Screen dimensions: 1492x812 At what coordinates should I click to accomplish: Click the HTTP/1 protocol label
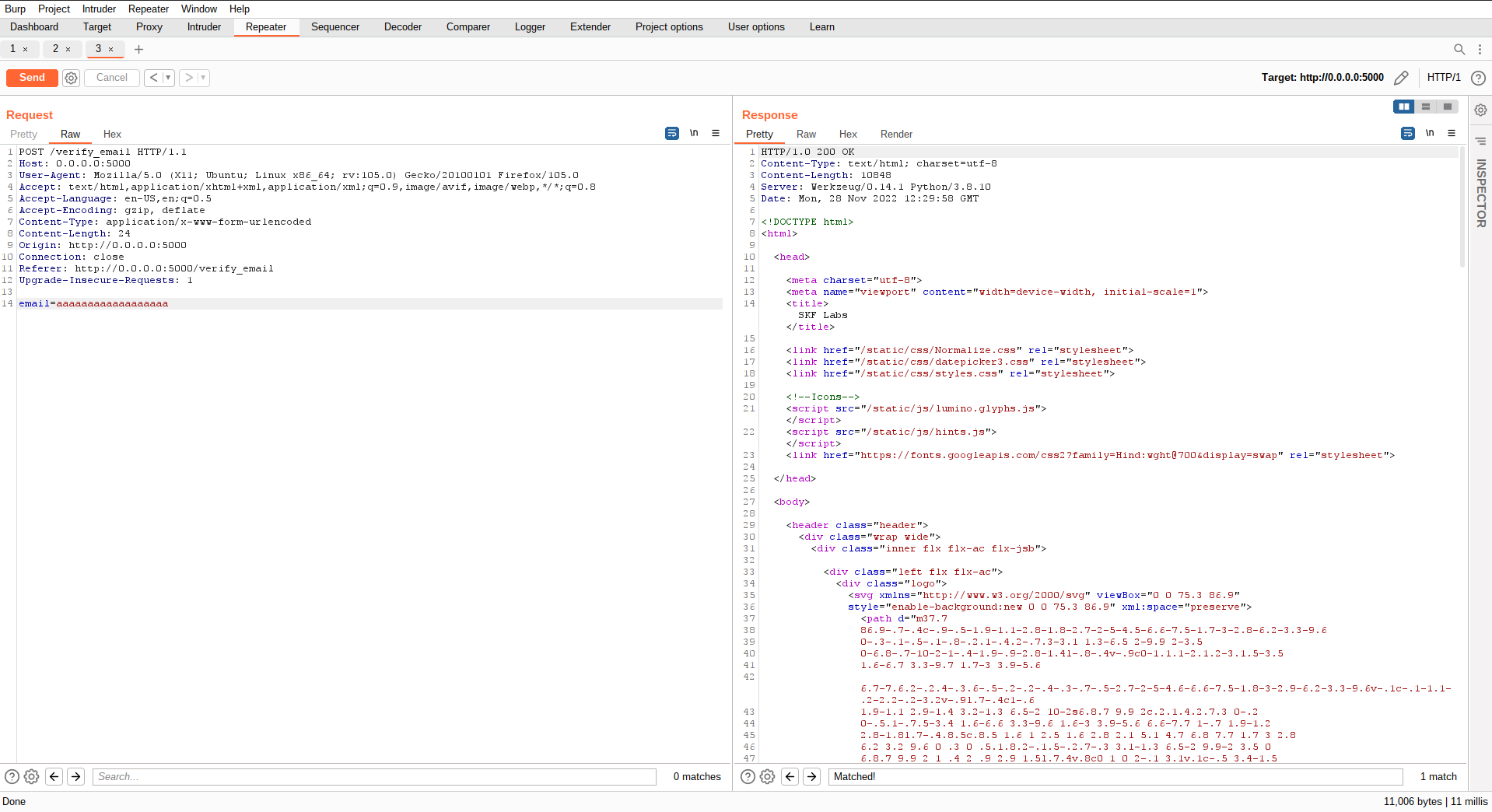tap(1443, 78)
